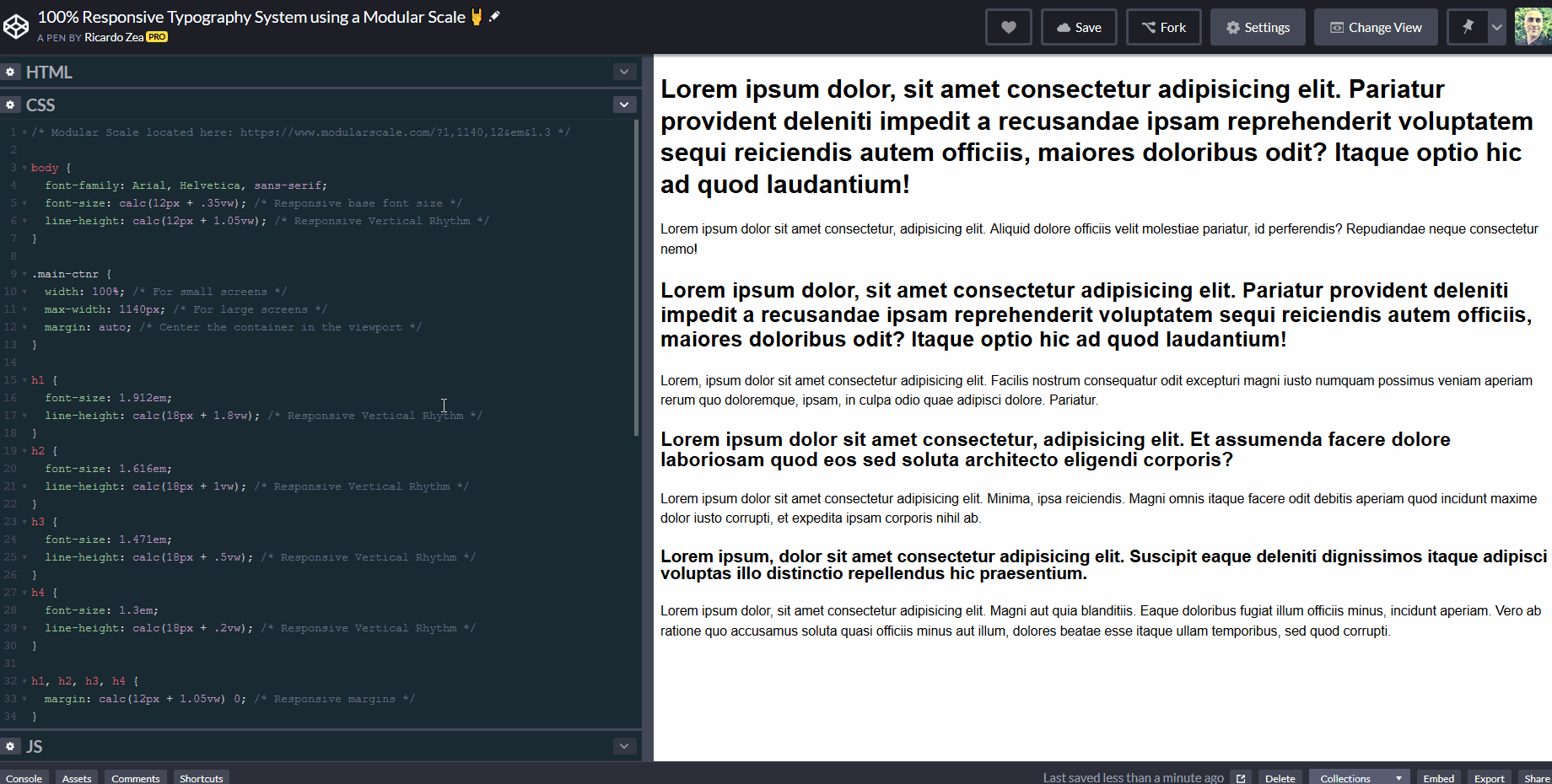Open the CSS panel settings gear
Viewport: 1552px width, 784px height.
(11, 105)
